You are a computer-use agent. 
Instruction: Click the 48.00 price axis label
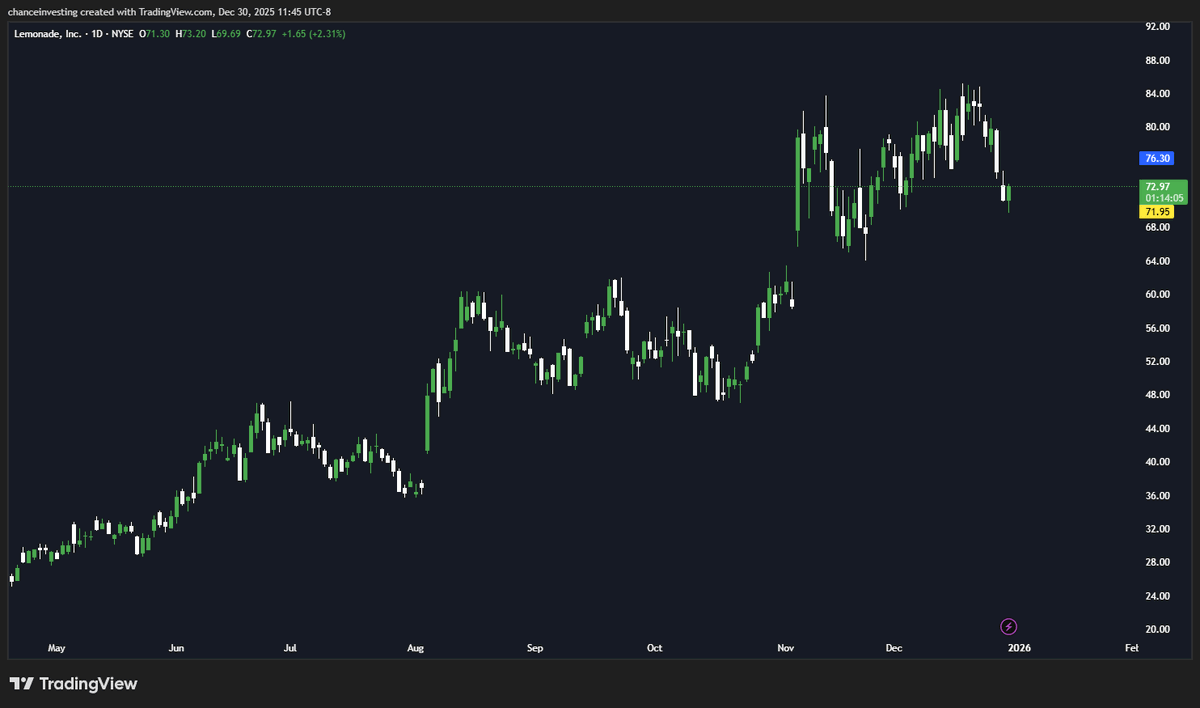(x=1158, y=395)
